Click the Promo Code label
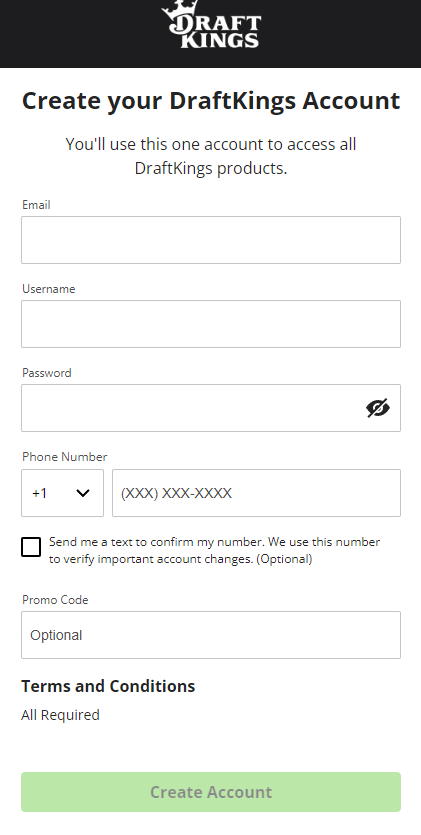The image size is (421, 835). coord(55,600)
